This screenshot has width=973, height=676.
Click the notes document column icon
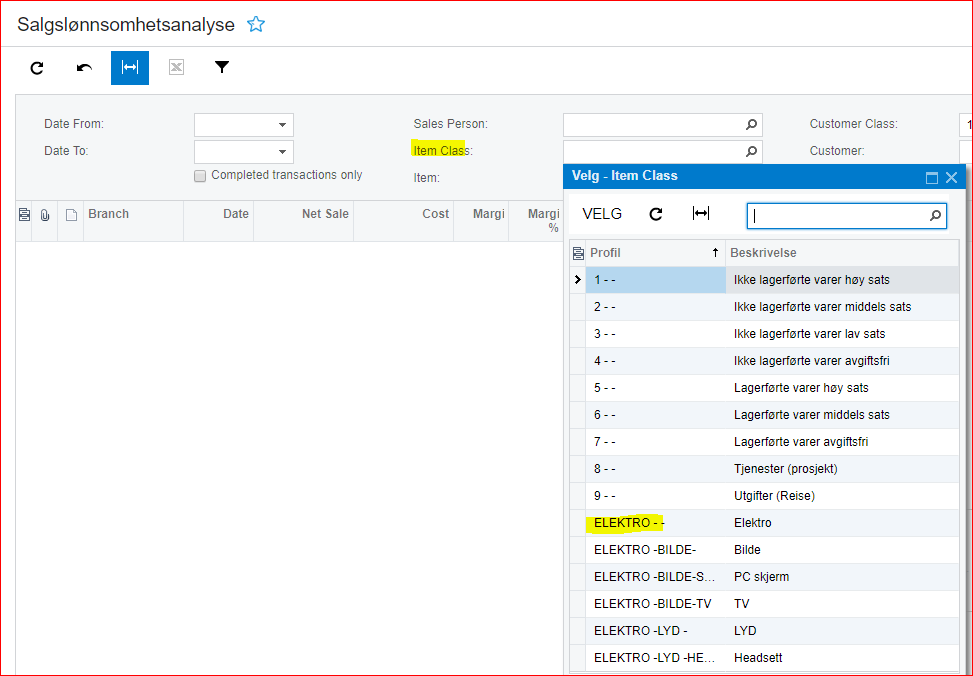[71, 215]
